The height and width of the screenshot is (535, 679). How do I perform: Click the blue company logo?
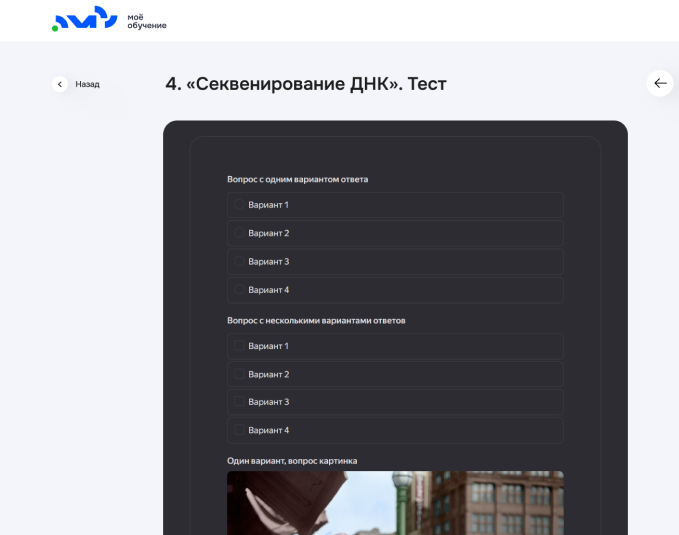point(85,18)
